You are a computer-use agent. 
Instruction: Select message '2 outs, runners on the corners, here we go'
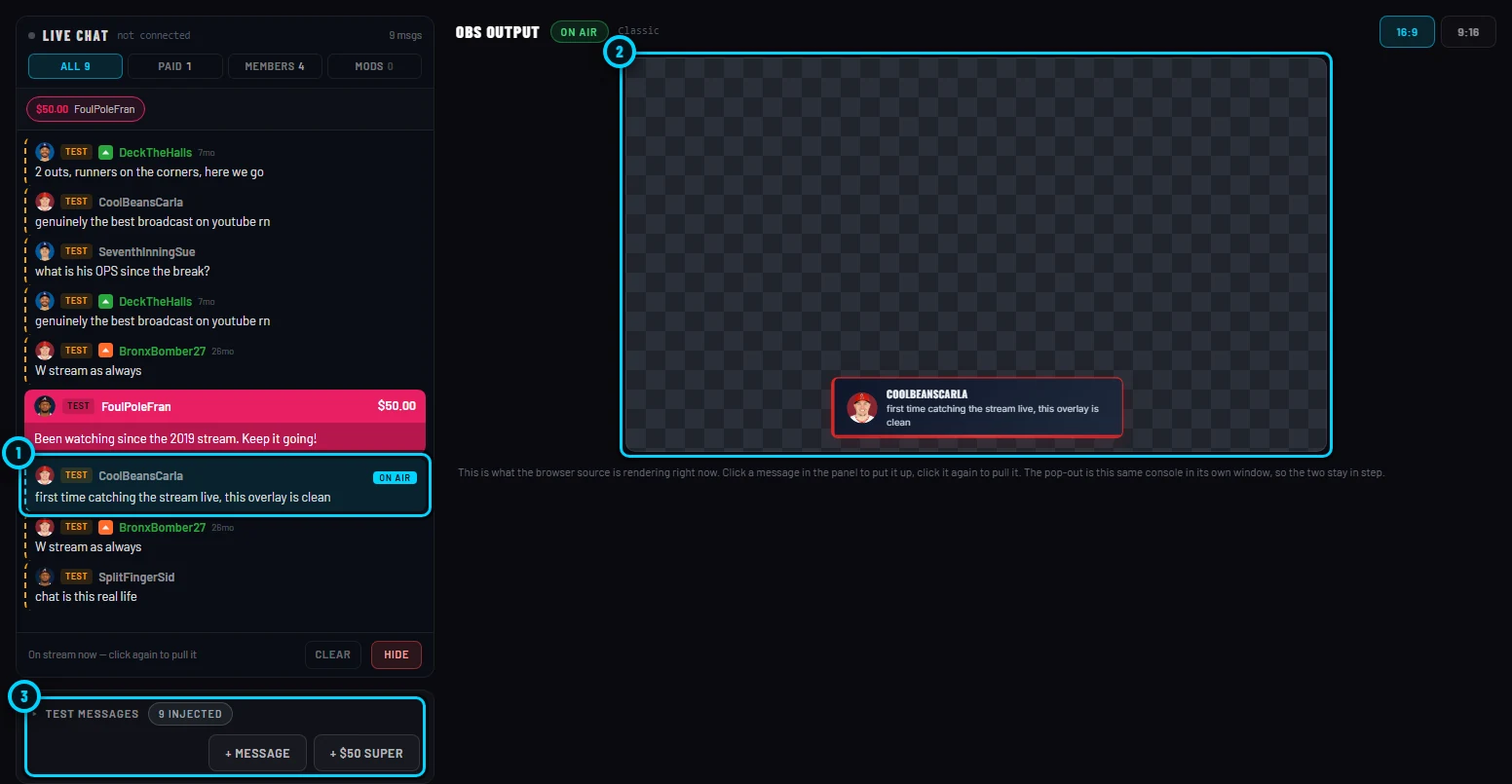coord(149,172)
